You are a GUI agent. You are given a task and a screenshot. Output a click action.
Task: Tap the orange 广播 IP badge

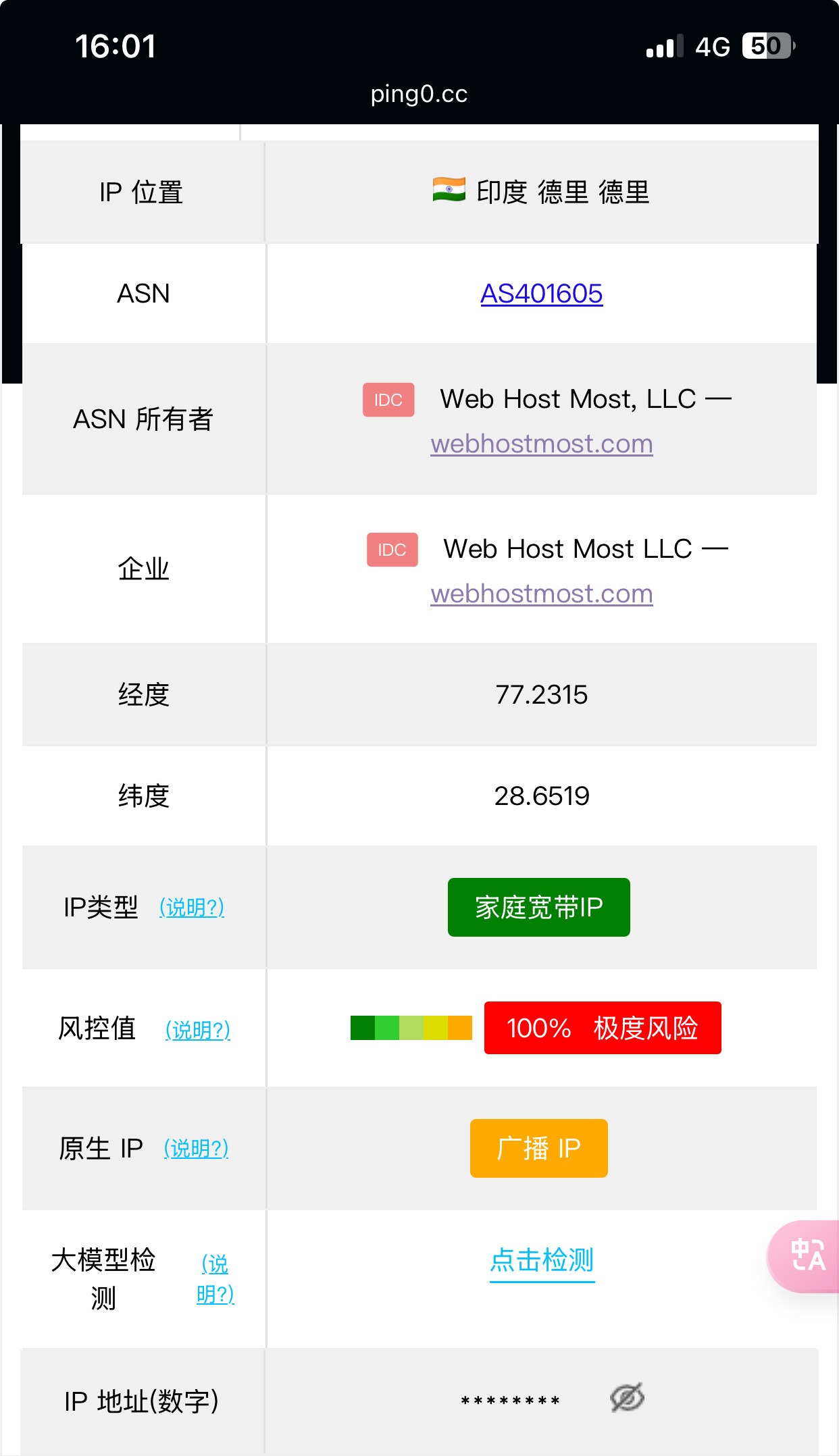pyautogui.click(x=538, y=1148)
